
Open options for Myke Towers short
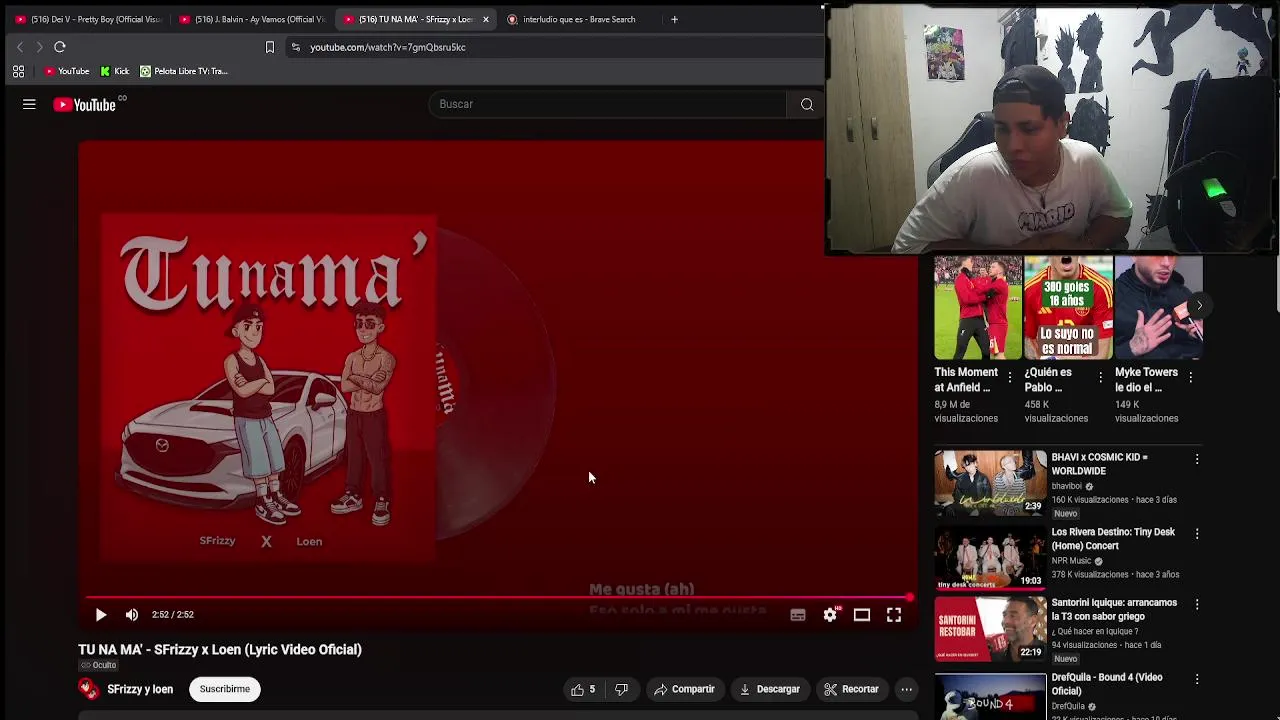point(1190,377)
